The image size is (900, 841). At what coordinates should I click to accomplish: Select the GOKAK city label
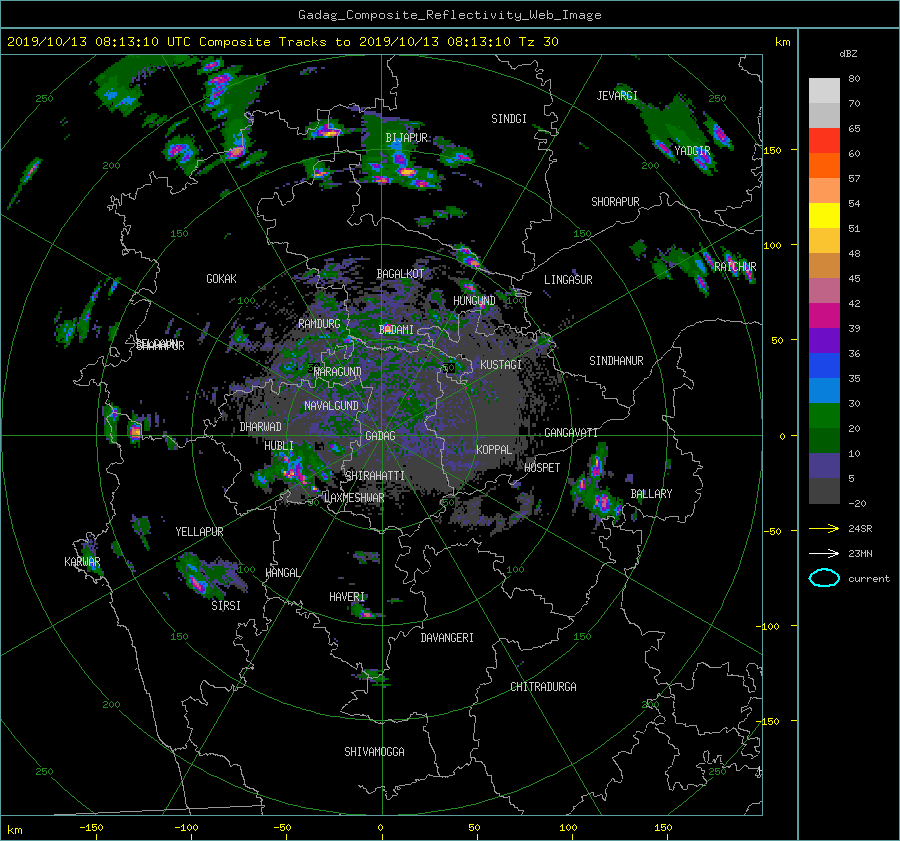pyautogui.click(x=221, y=278)
